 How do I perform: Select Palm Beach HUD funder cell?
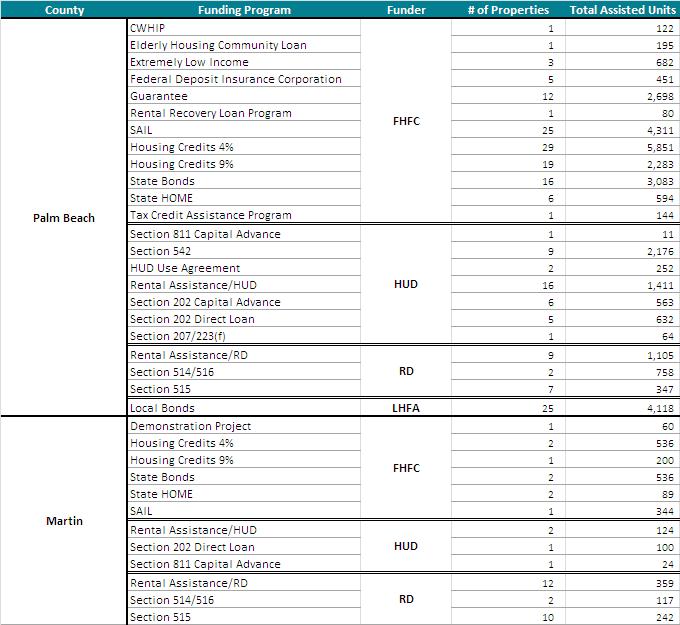tap(406, 284)
